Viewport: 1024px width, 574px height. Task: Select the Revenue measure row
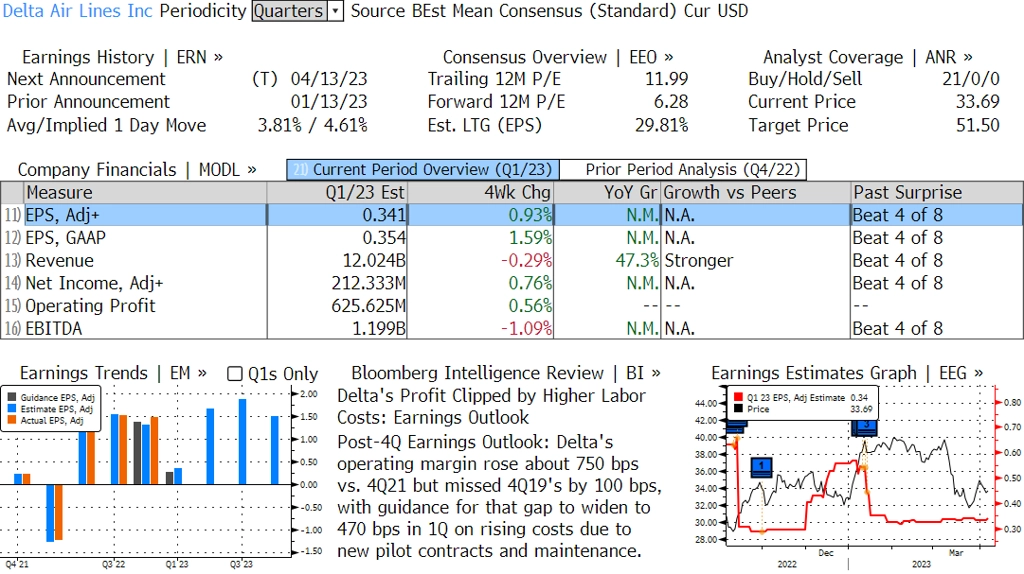[x=512, y=261]
